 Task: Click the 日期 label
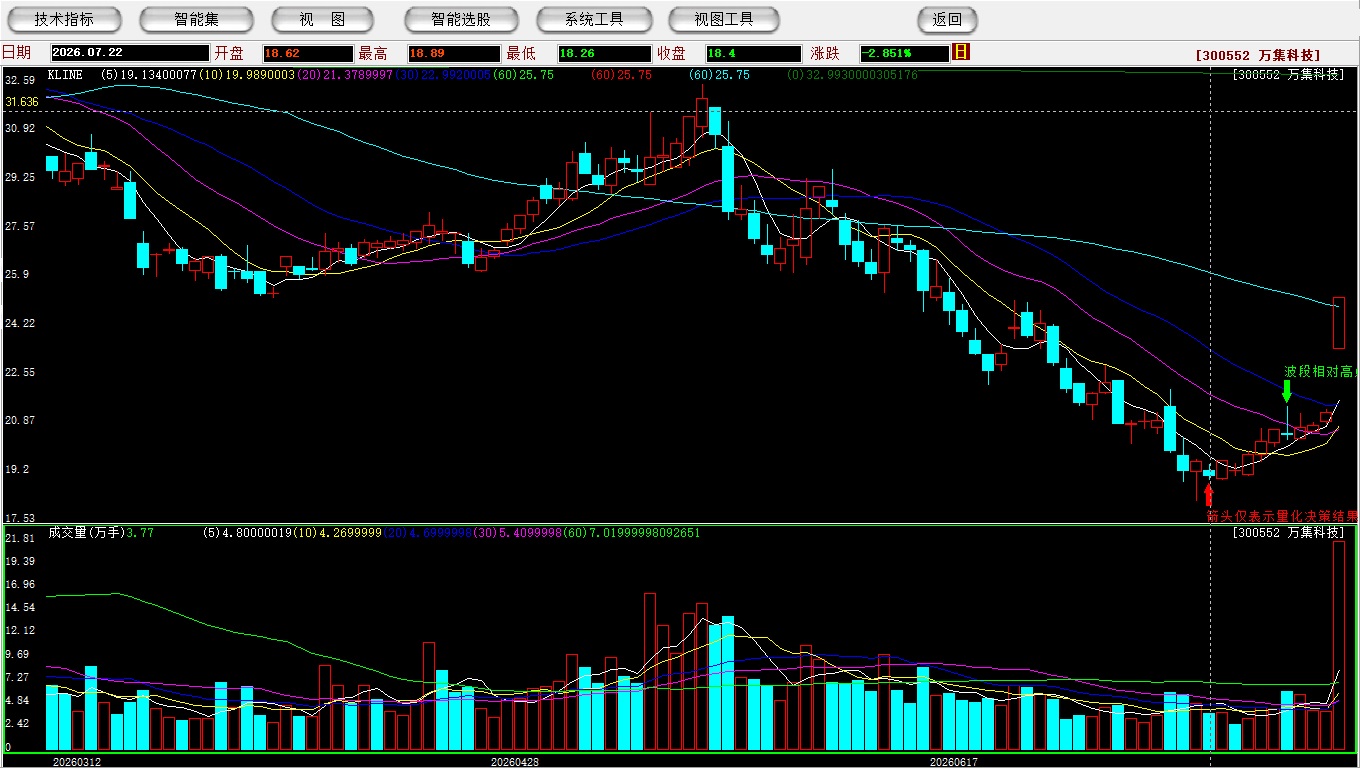pos(17,53)
